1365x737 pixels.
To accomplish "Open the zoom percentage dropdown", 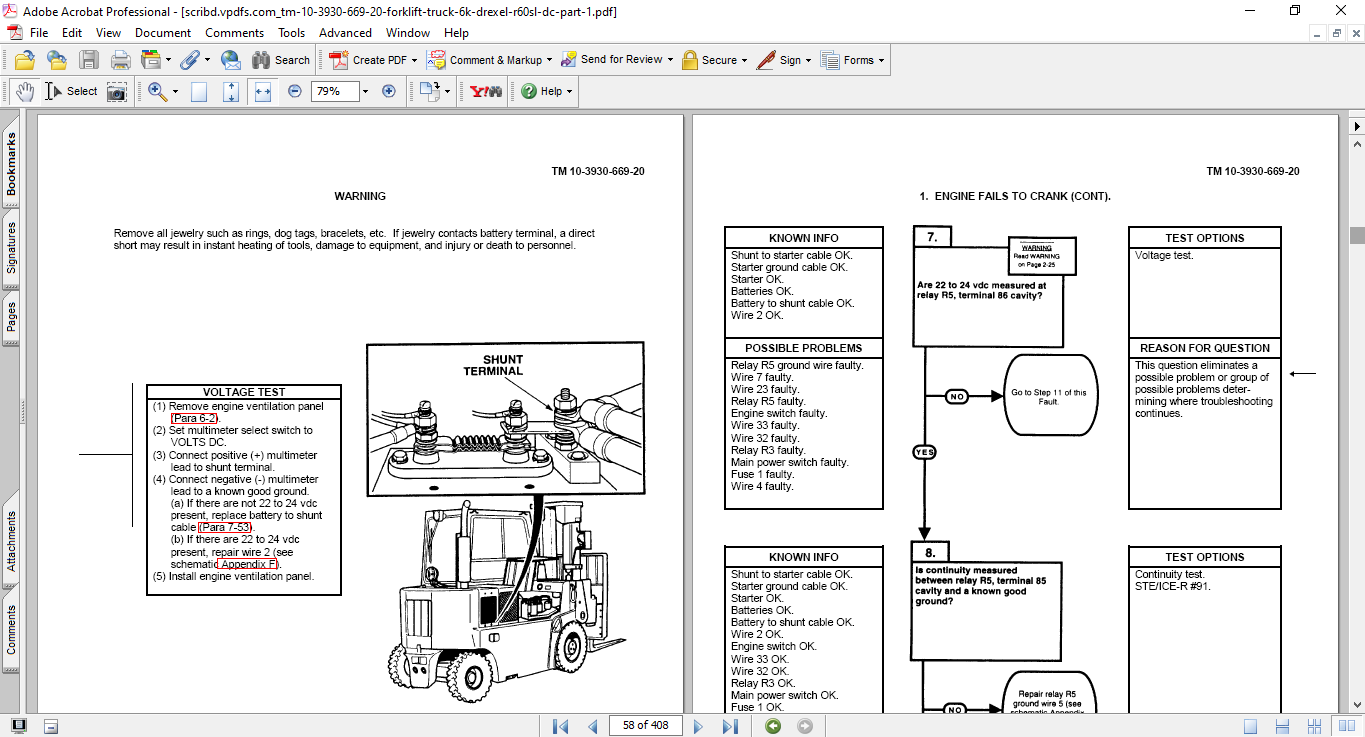I will coord(365,91).
